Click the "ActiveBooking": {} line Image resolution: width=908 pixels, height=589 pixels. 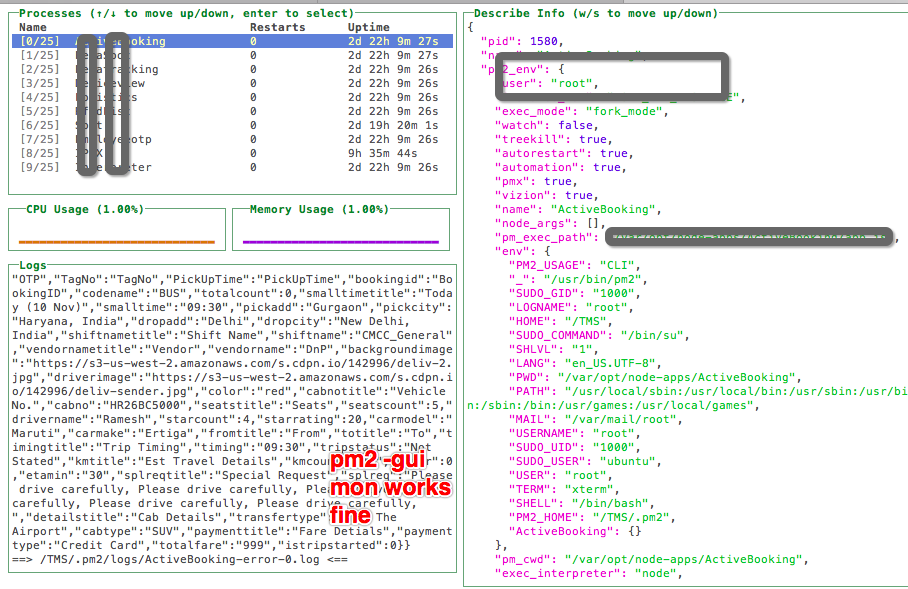tap(574, 531)
